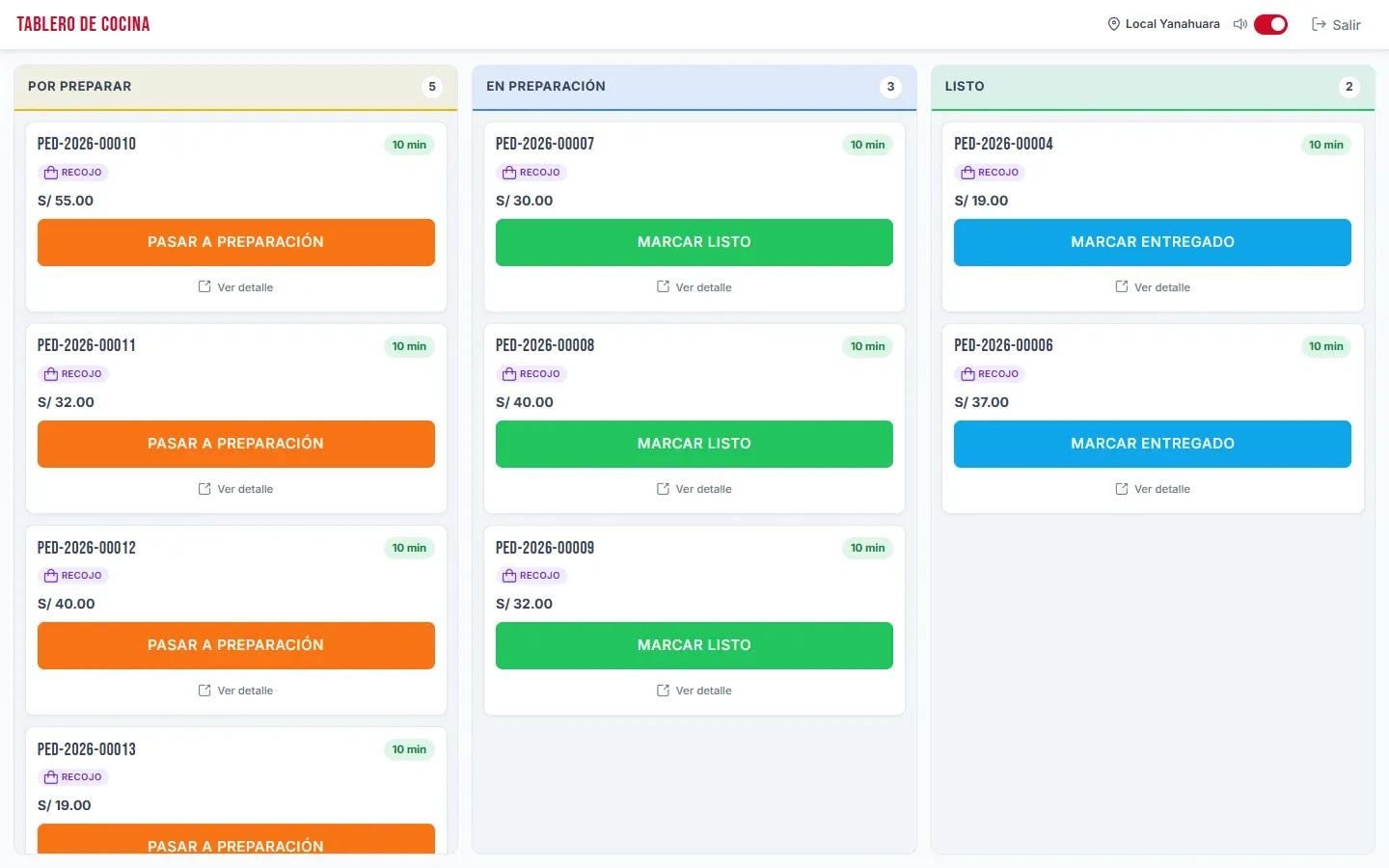Click the order number PED-2026-00013
The width and height of the screenshot is (1389, 868).
click(87, 749)
